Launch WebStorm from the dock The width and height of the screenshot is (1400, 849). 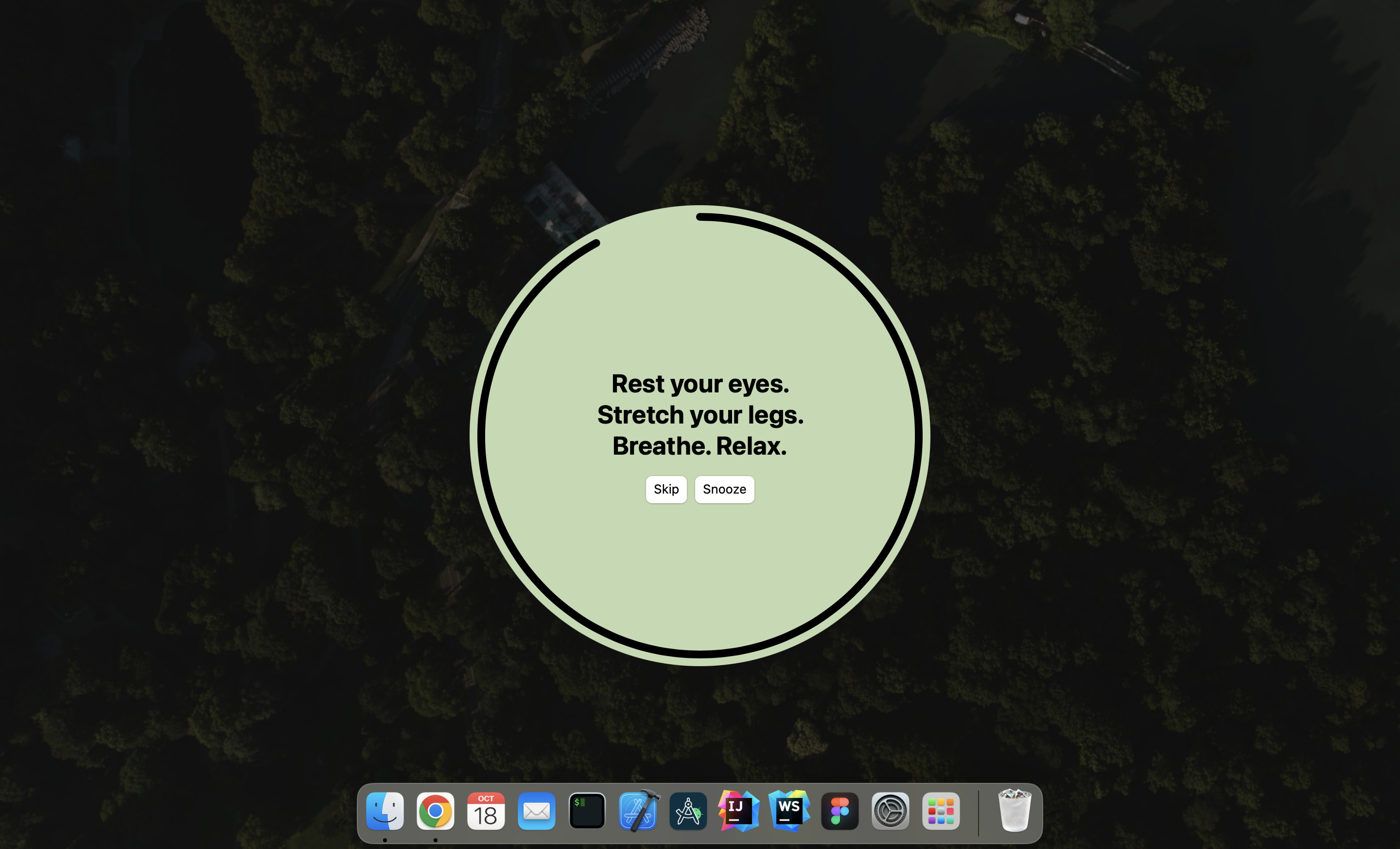(789, 811)
